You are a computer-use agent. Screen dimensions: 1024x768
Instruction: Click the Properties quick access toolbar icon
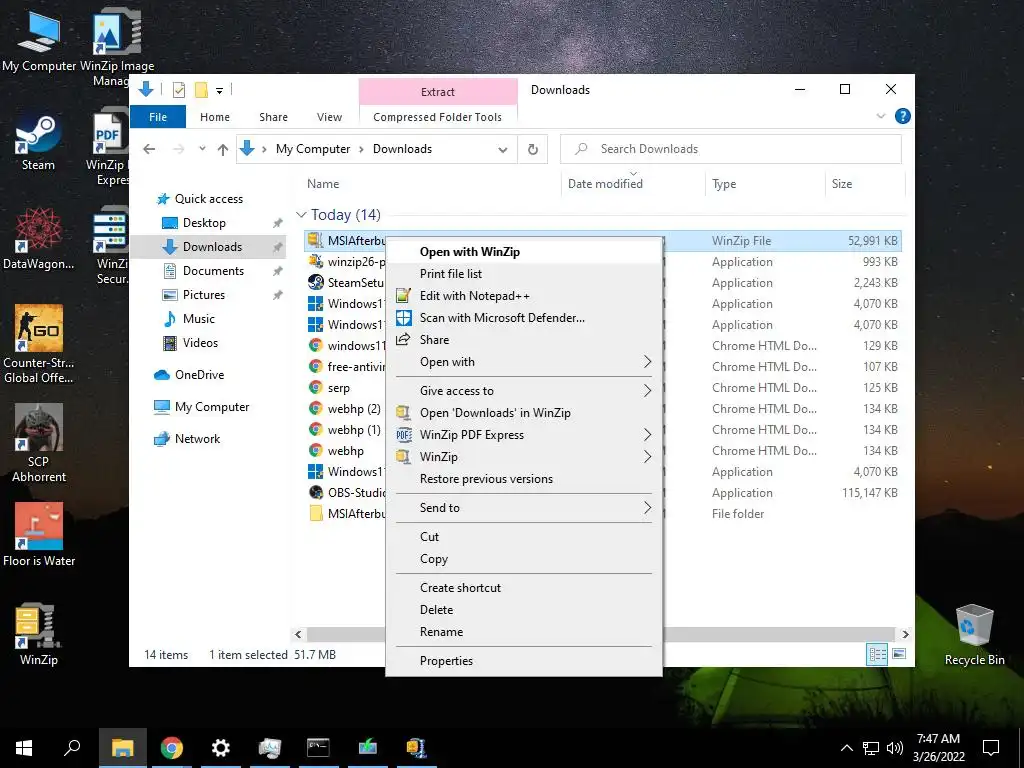click(178, 90)
